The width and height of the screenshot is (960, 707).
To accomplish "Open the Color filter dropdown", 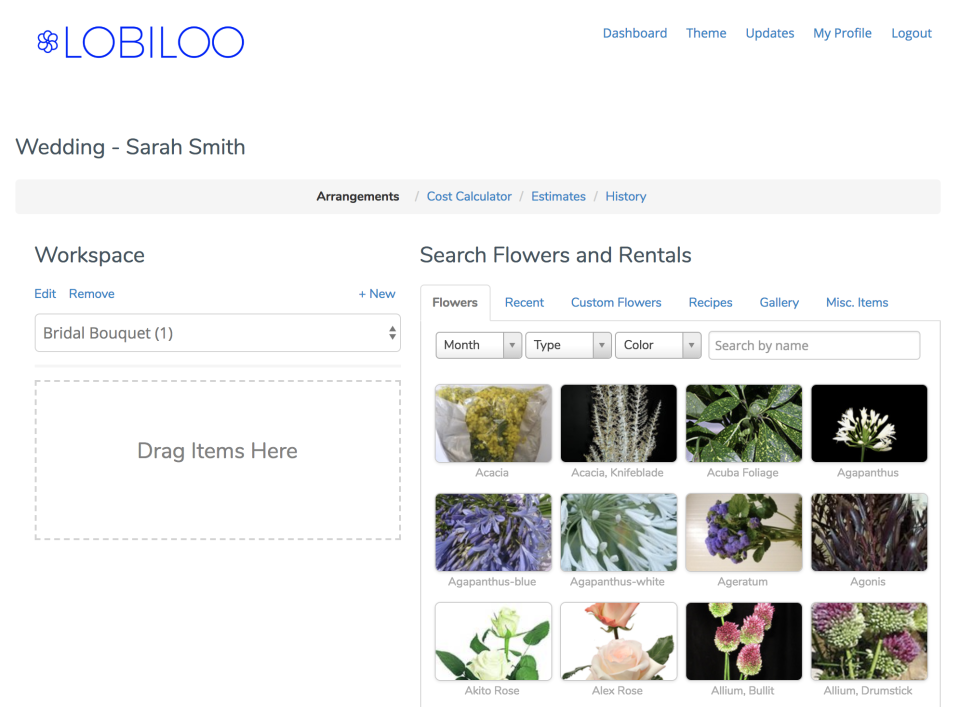I will [x=658, y=345].
